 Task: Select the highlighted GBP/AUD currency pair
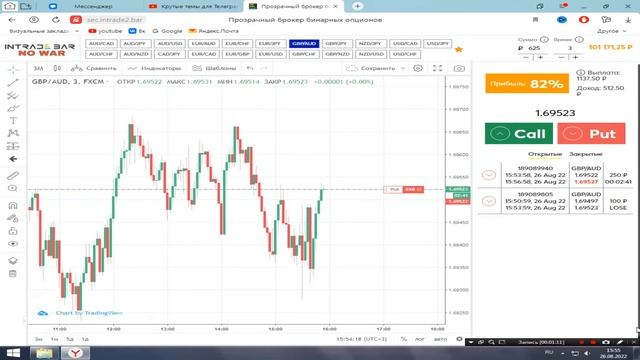[x=304, y=43]
